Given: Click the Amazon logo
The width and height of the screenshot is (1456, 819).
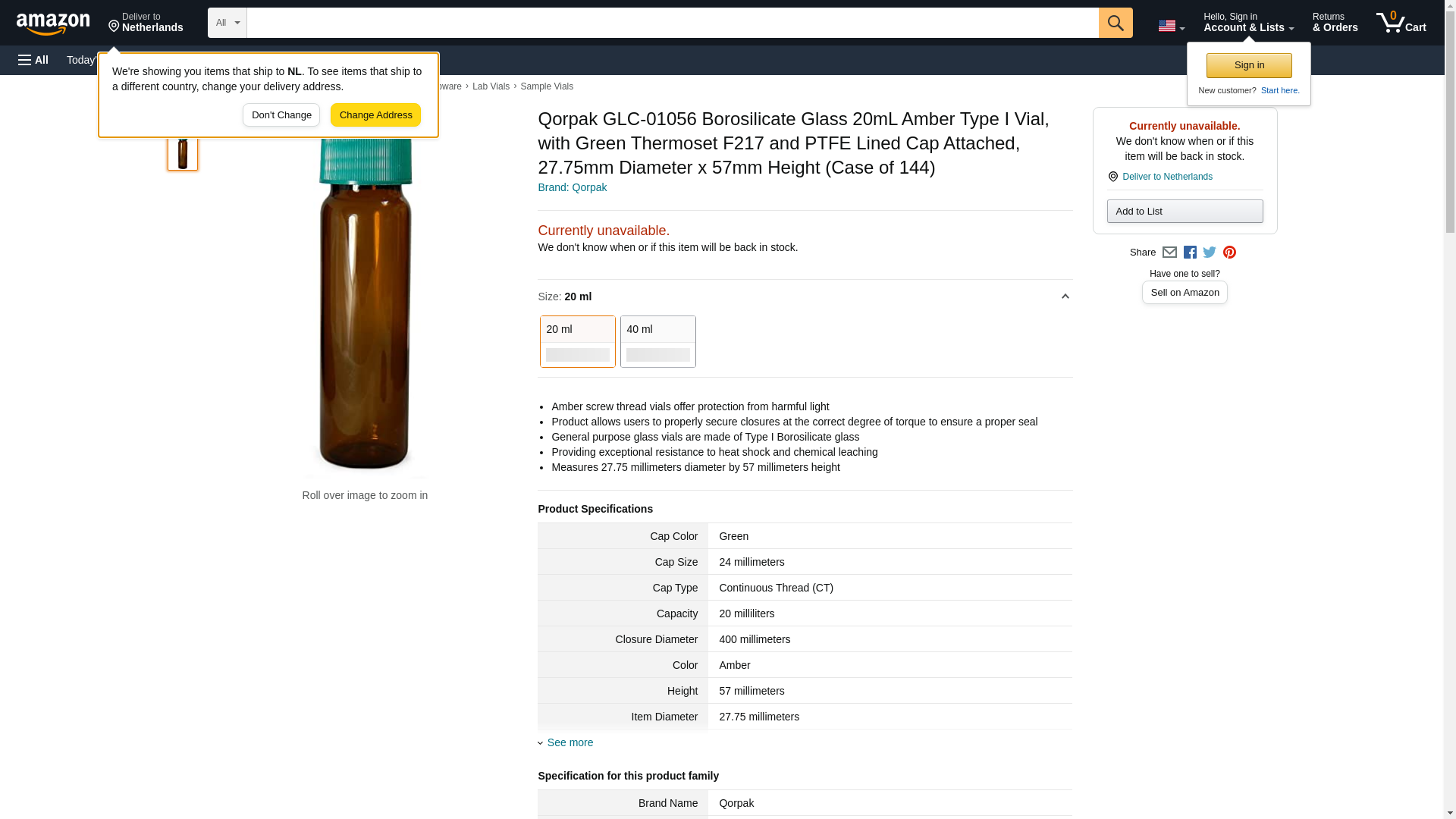Looking at the screenshot, I should pos(53,24).
